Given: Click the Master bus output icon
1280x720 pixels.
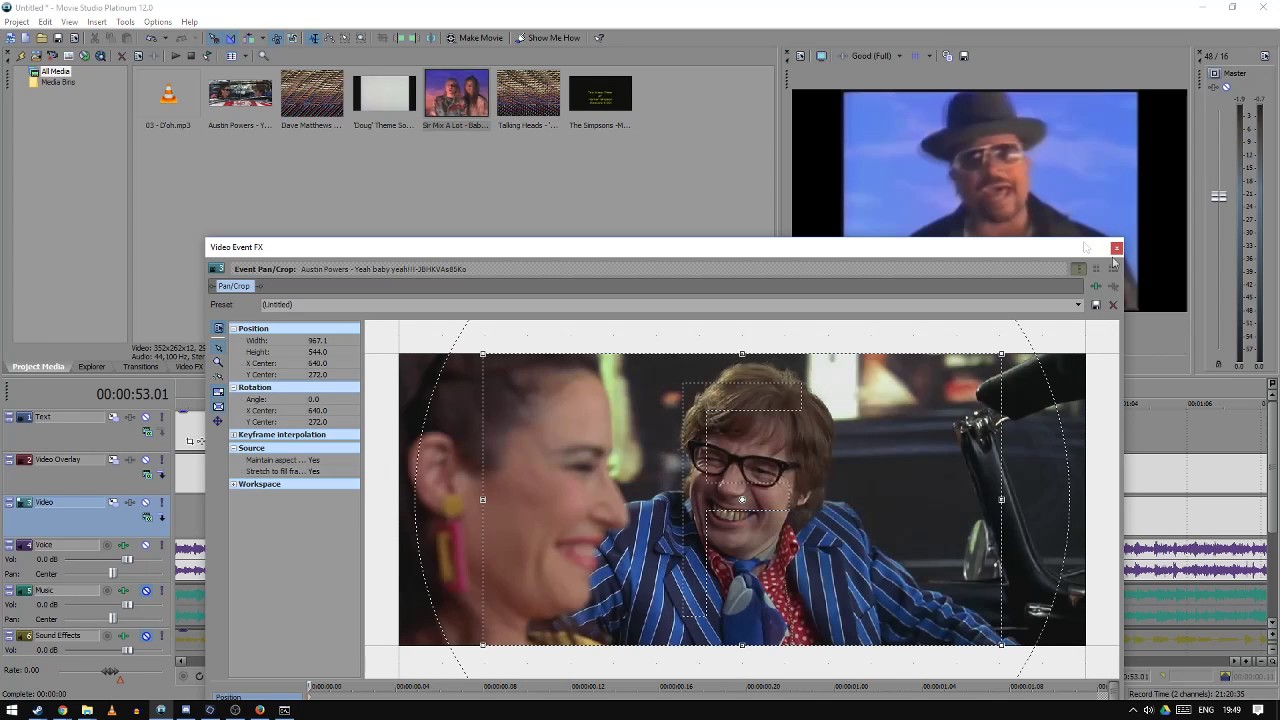Looking at the screenshot, I should pyautogui.click(x=1214, y=73).
